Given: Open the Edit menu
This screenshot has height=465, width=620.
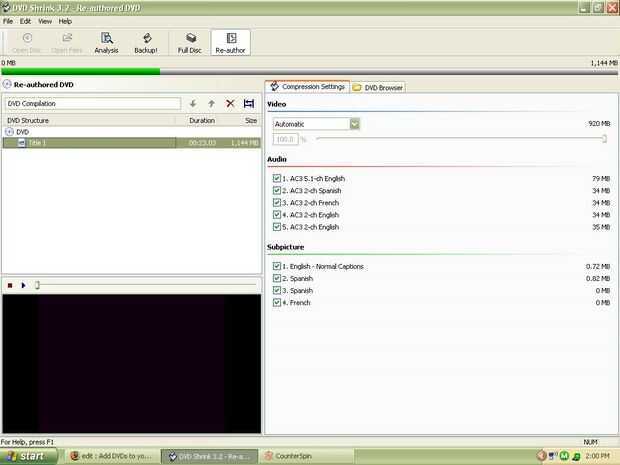Looking at the screenshot, I should 25,21.
